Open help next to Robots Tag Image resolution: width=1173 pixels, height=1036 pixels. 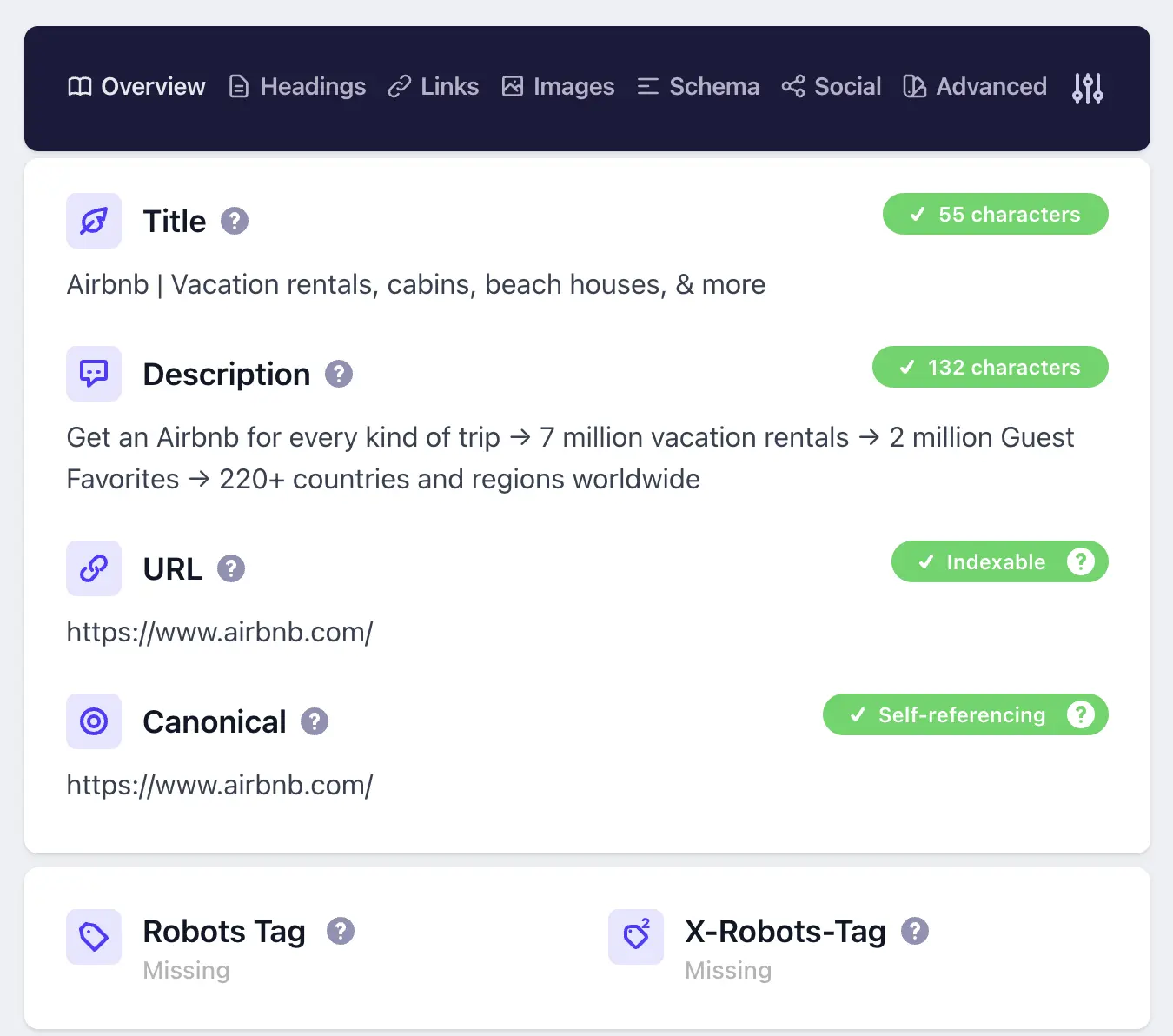(x=341, y=931)
